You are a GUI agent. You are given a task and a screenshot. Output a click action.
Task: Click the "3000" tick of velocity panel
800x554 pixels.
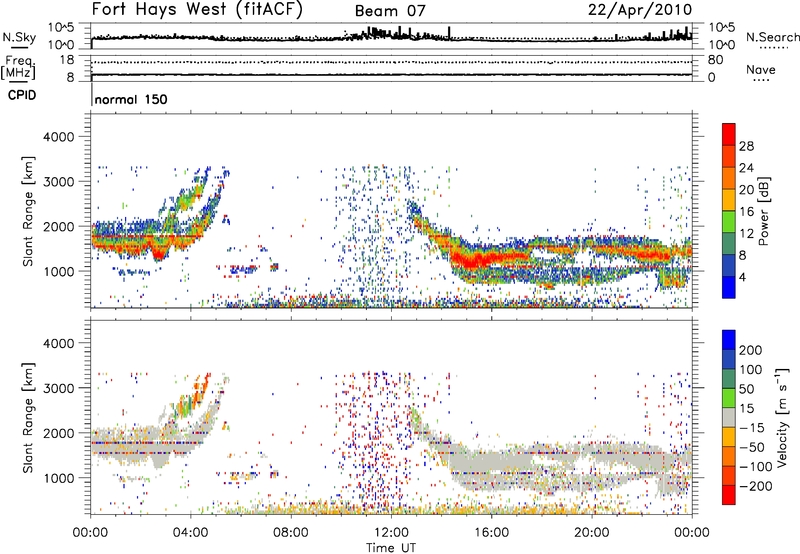58,388
